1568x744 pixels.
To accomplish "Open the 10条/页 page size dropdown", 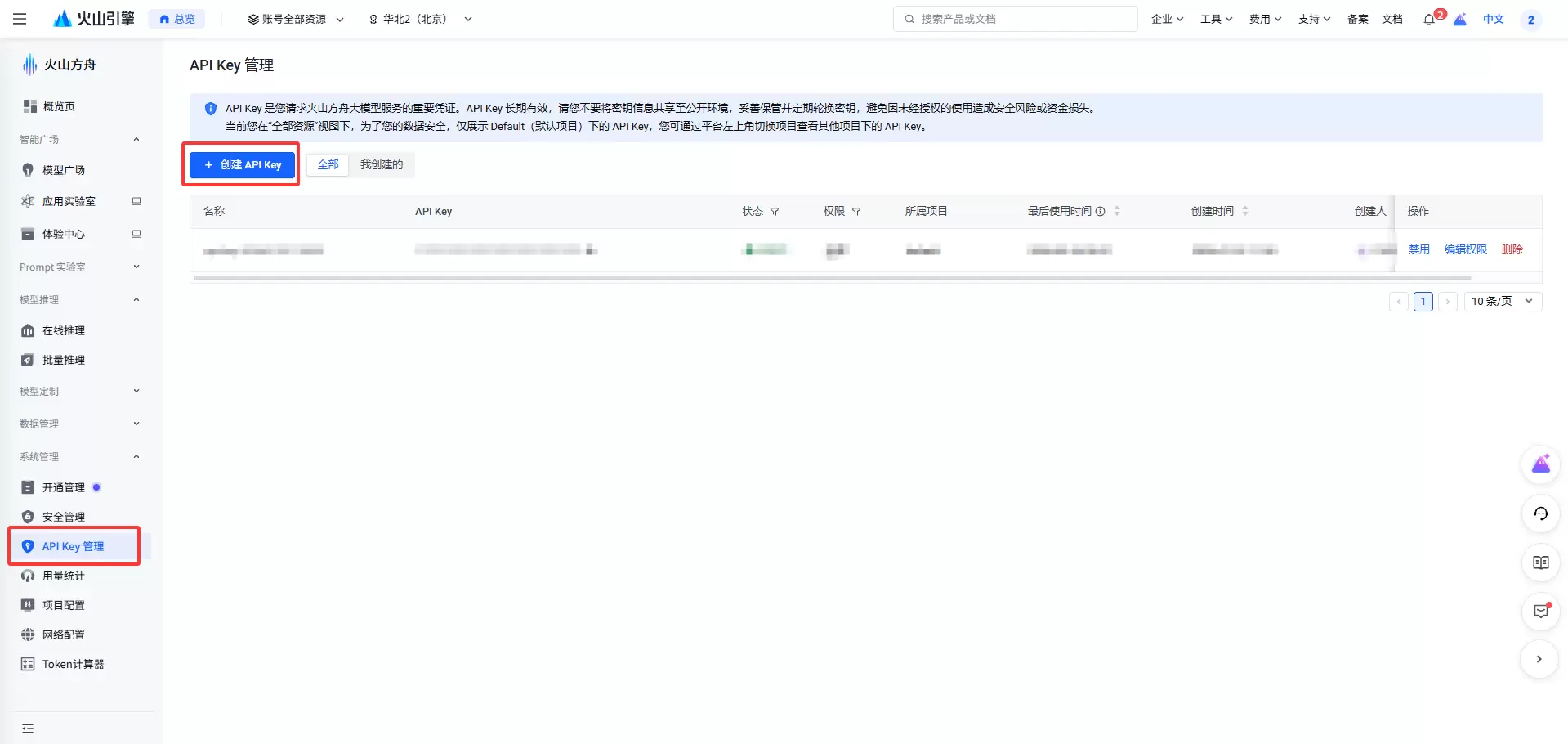I will (1502, 301).
